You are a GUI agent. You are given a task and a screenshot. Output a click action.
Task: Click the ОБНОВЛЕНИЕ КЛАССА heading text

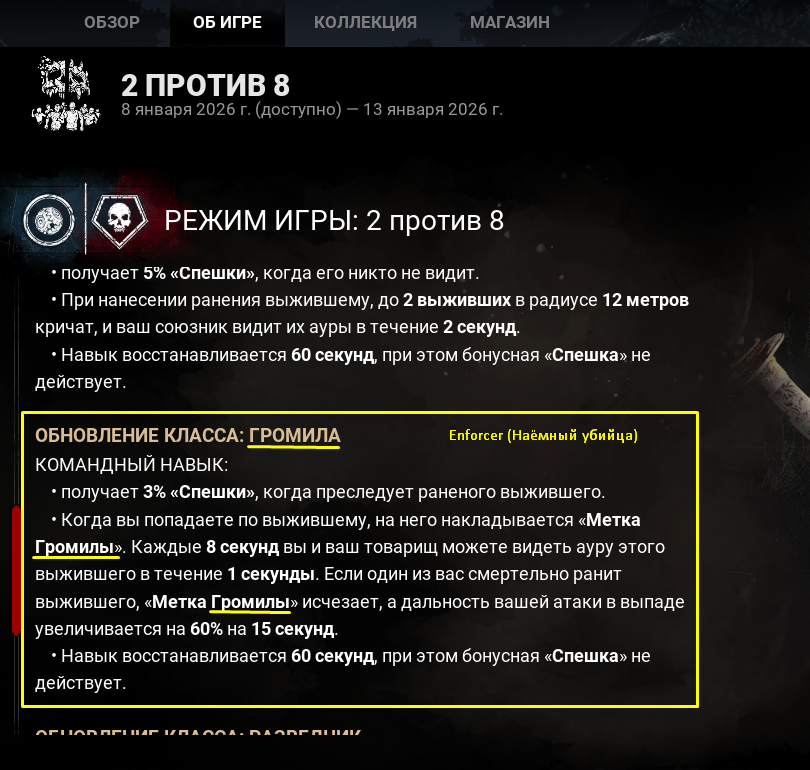tap(139, 435)
